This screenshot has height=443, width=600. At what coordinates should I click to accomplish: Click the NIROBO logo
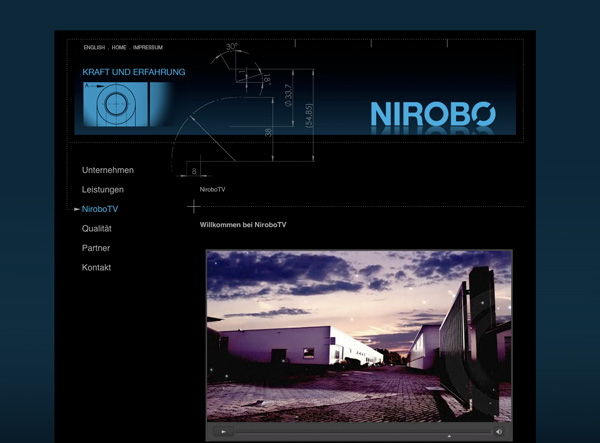(433, 114)
